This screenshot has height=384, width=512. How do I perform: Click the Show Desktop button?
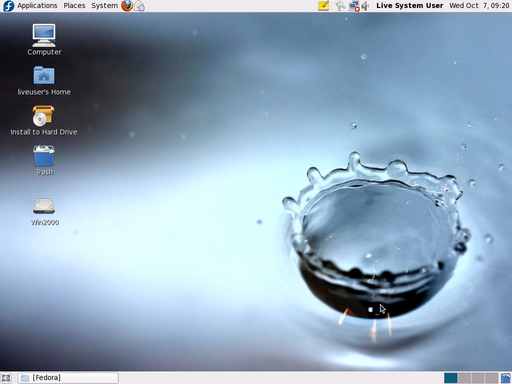pyautogui.click(x=6, y=378)
